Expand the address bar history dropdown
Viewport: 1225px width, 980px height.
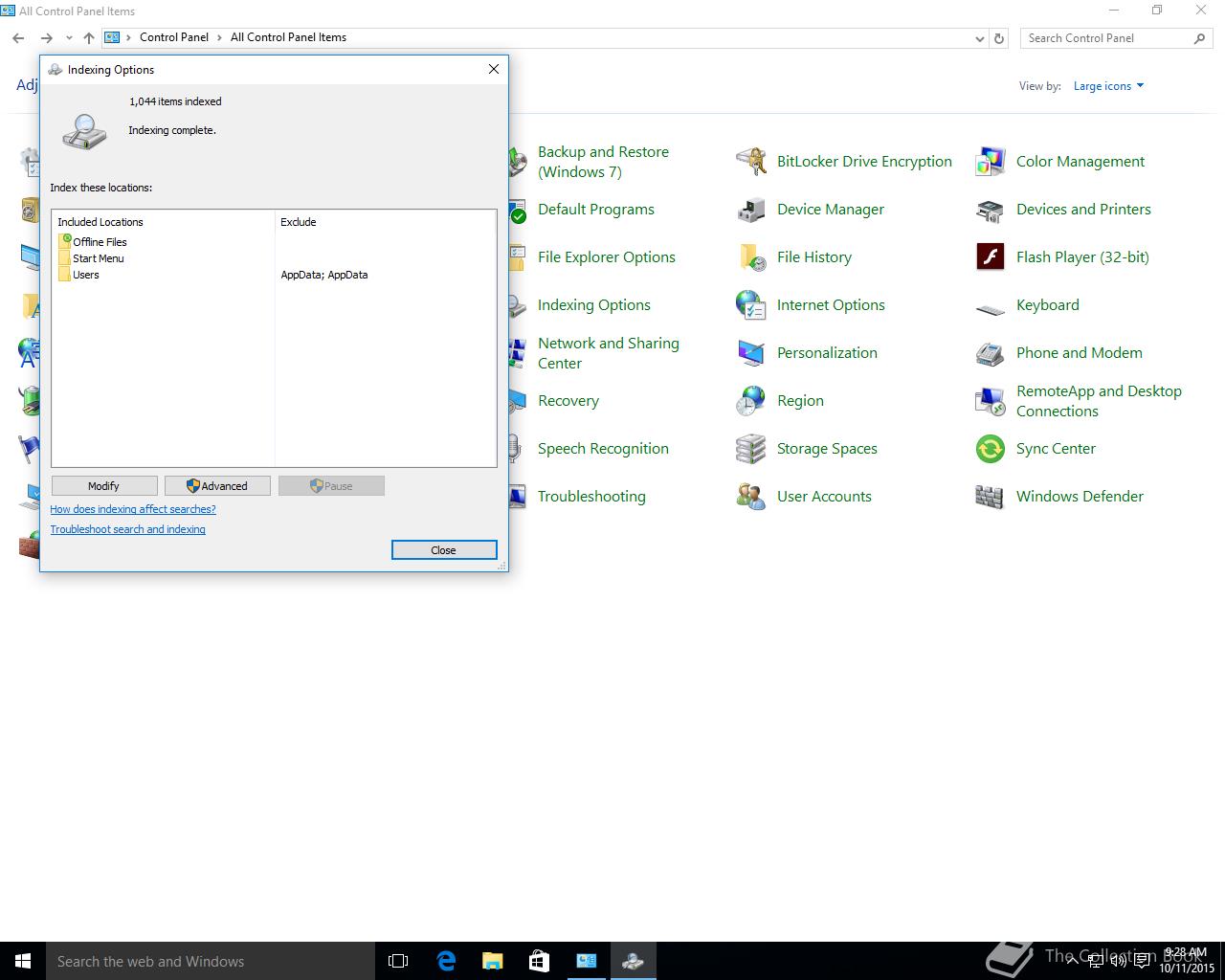(979, 38)
